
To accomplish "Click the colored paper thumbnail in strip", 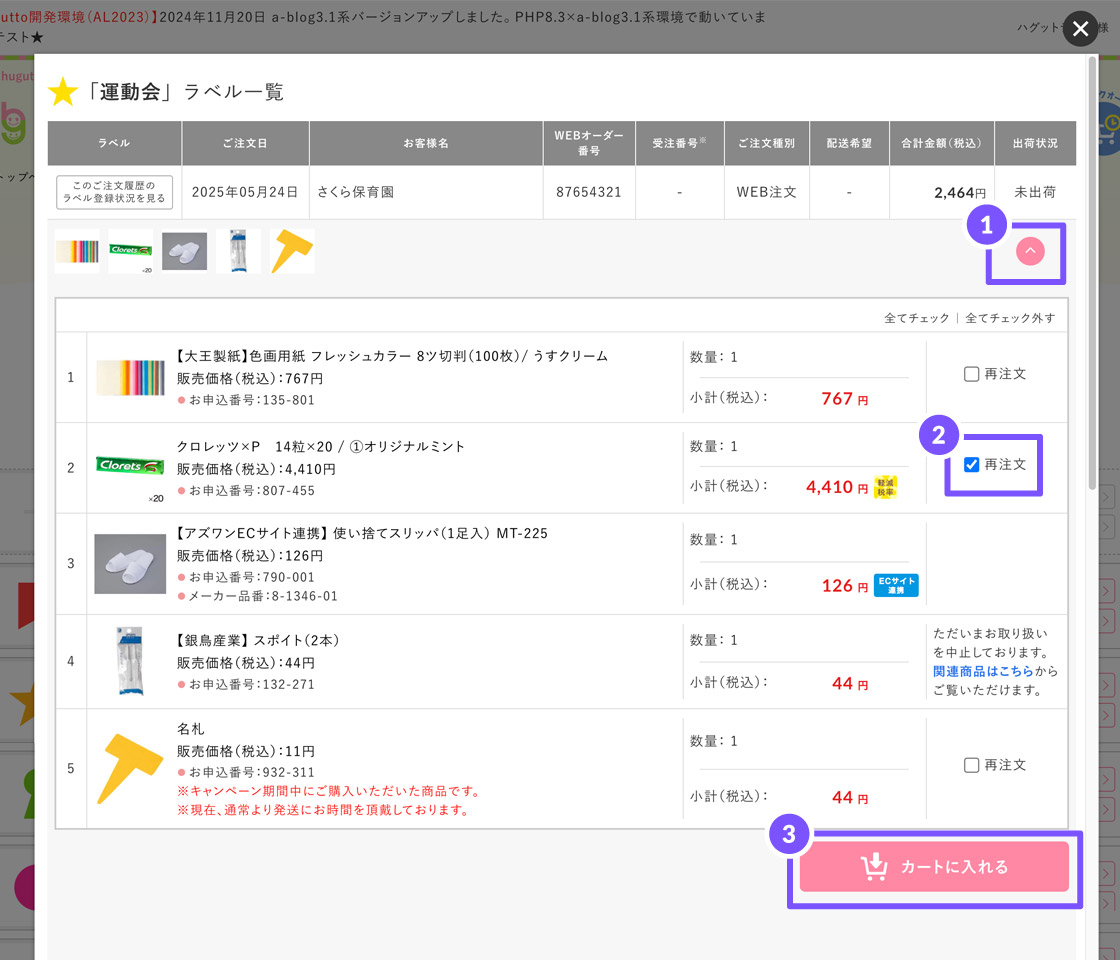I will tap(77, 251).
